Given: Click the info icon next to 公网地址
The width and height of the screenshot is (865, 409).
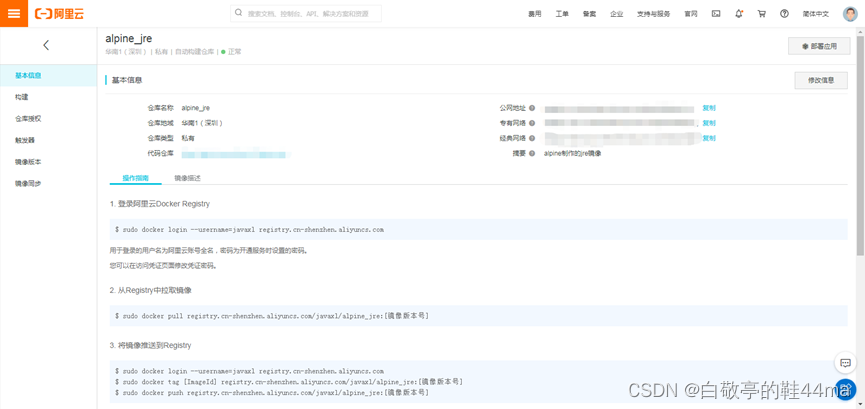Looking at the screenshot, I should 532,108.
